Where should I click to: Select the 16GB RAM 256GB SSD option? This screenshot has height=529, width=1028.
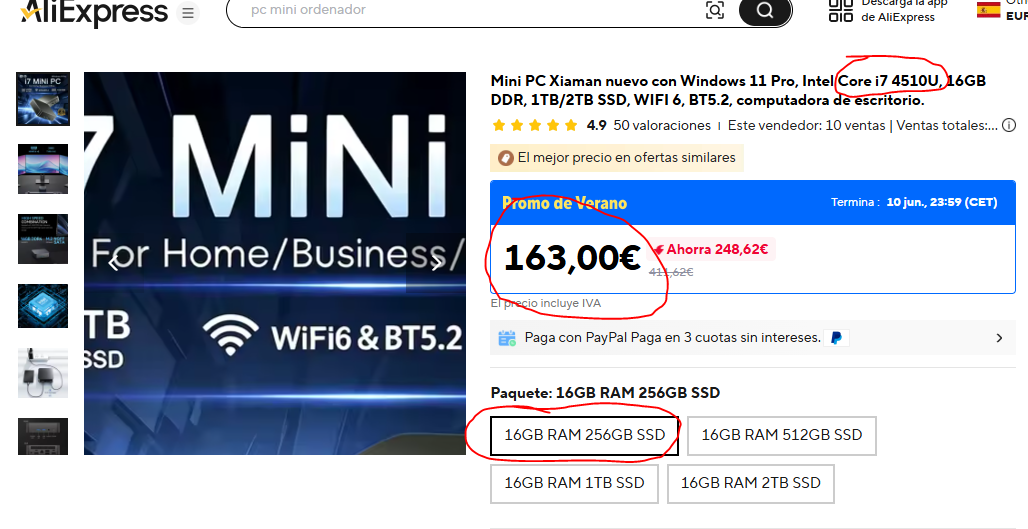point(584,435)
